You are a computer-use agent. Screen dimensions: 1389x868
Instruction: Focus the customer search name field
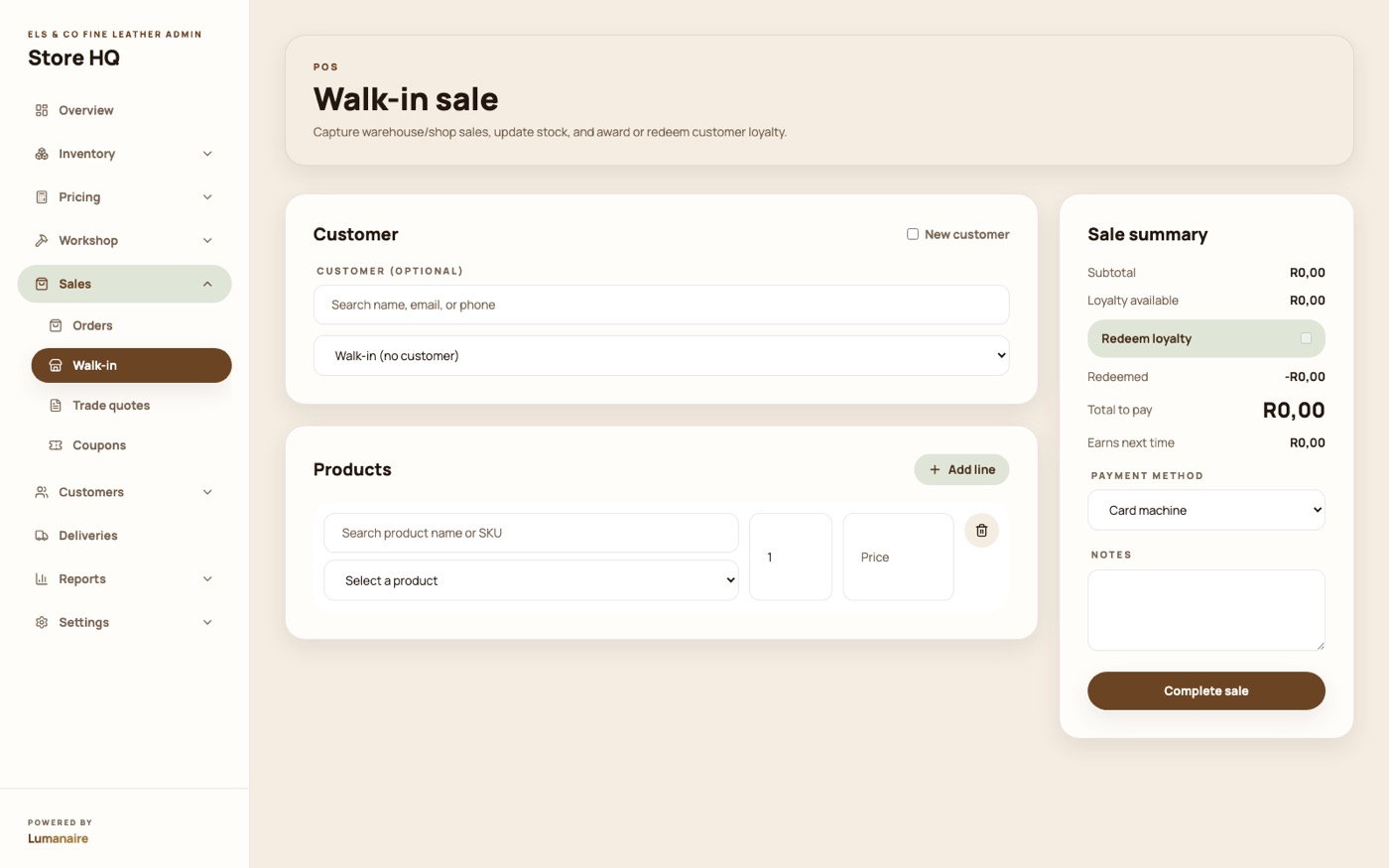coord(661,305)
